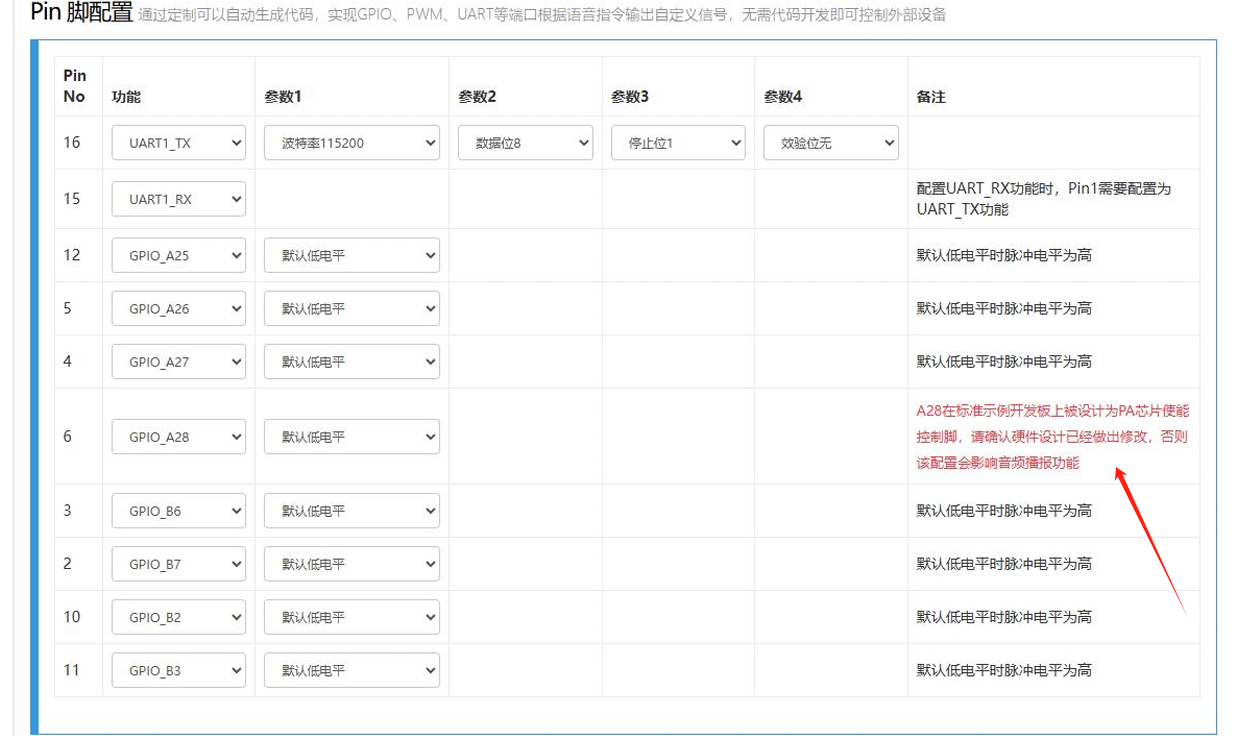Open the 默认低电平 dropdown for pin 12
The image size is (1254, 736).
point(352,255)
